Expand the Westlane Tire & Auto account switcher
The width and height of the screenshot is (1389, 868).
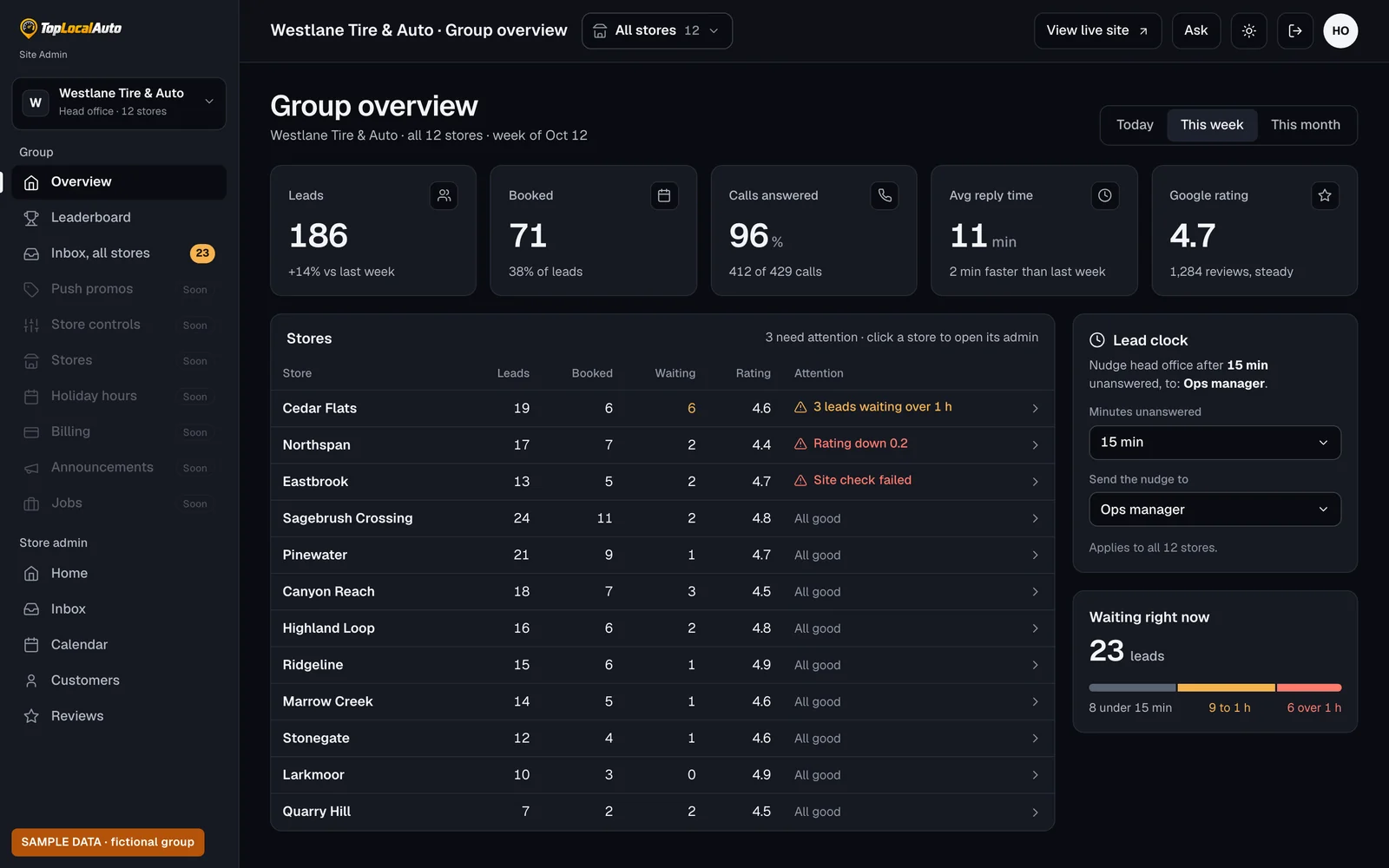pos(119,103)
